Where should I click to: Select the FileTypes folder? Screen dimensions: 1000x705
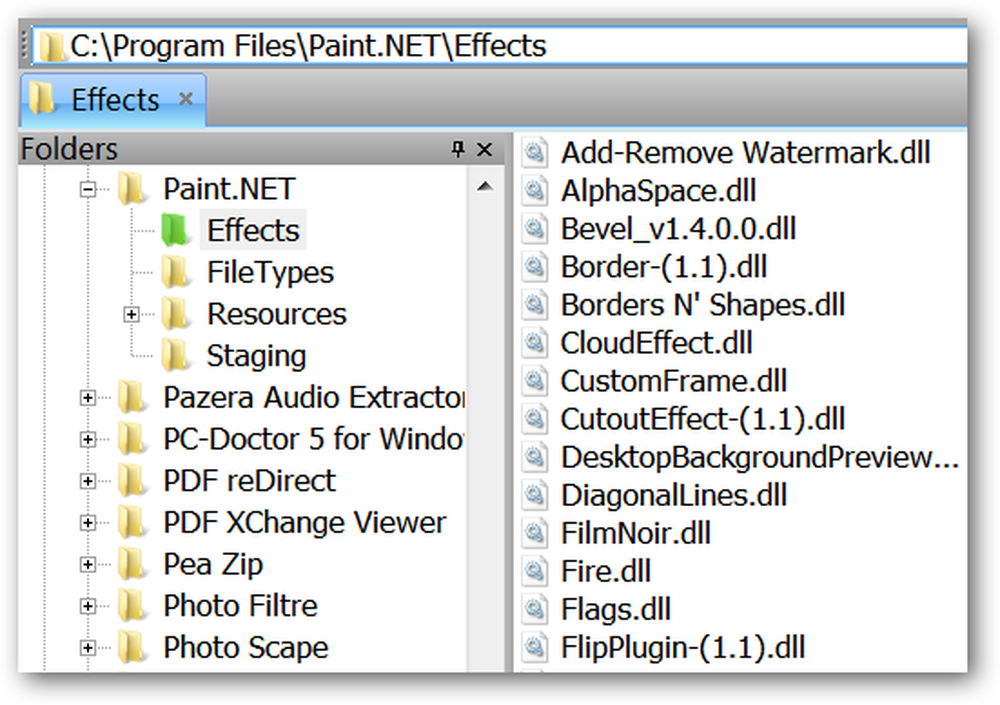tap(270, 272)
